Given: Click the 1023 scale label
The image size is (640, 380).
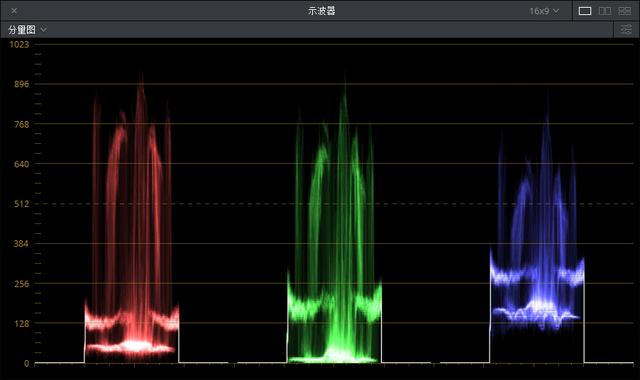Looking at the screenshot, I should point(19,44).
